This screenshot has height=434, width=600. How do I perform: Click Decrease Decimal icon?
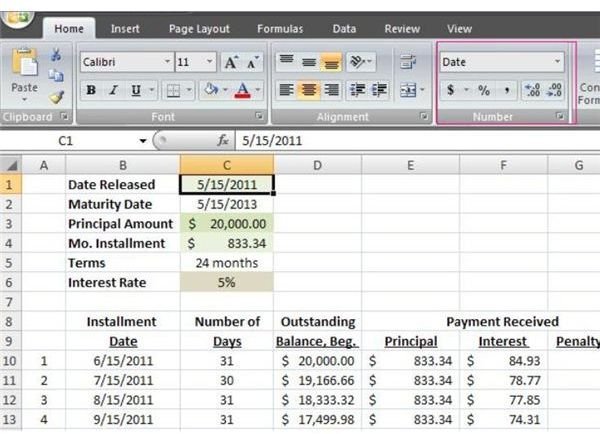point(554,90)
